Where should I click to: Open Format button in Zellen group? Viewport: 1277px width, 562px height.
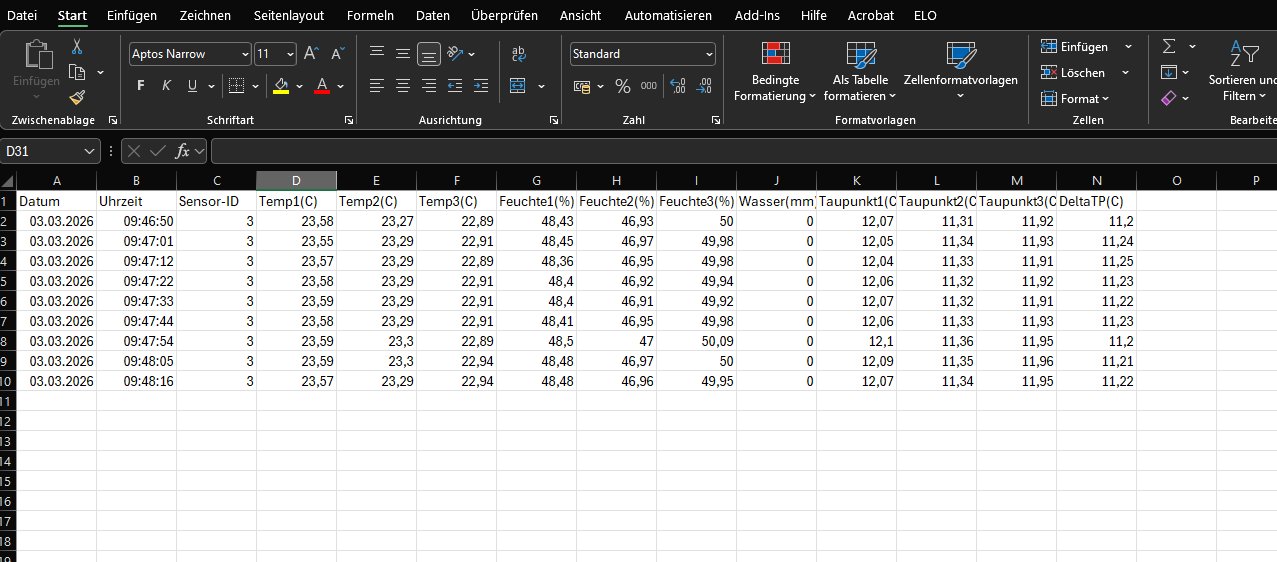click(1076, 98)
